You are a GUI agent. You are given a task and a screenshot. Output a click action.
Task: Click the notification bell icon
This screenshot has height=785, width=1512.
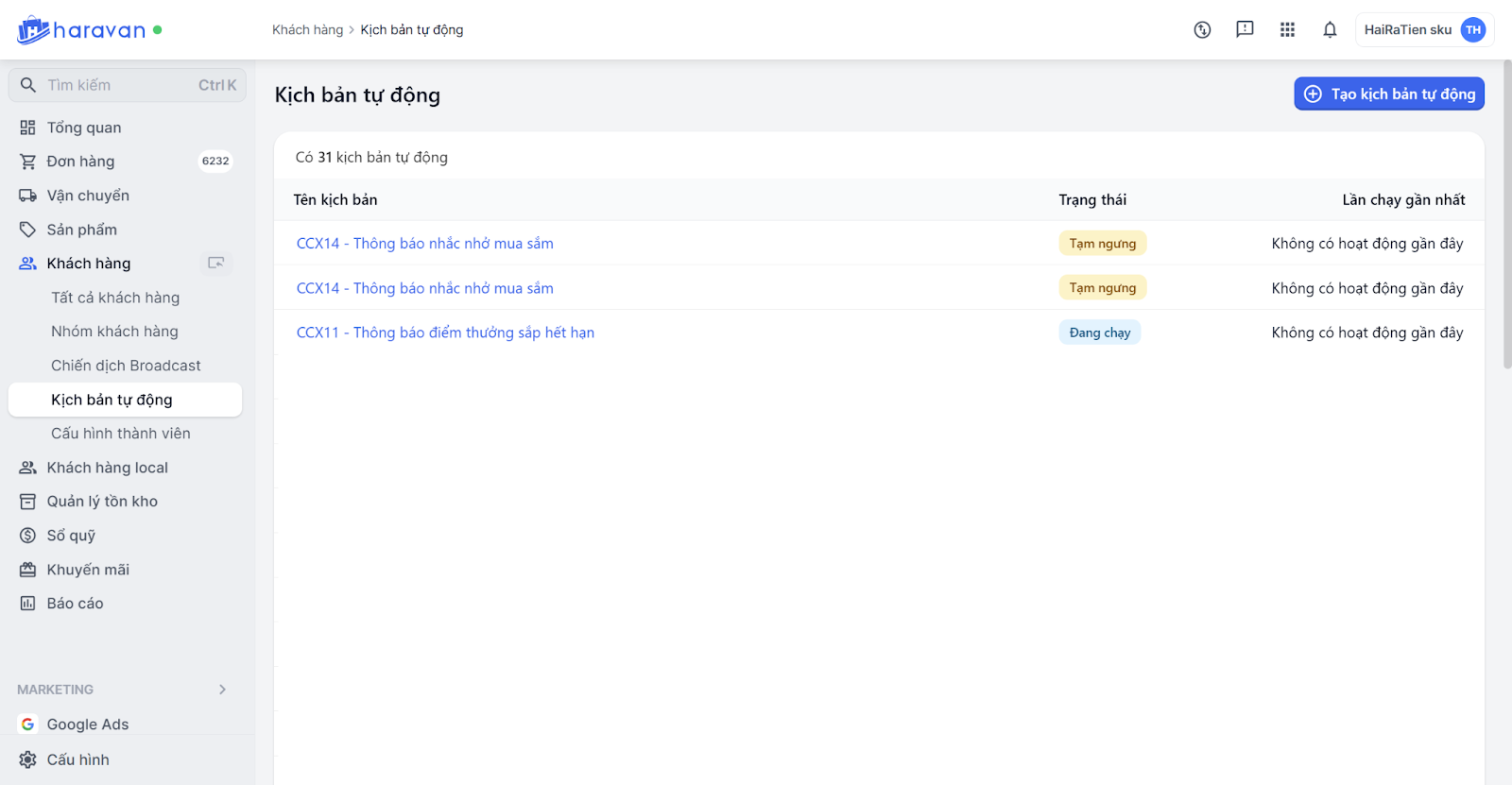pos(1330,30)
